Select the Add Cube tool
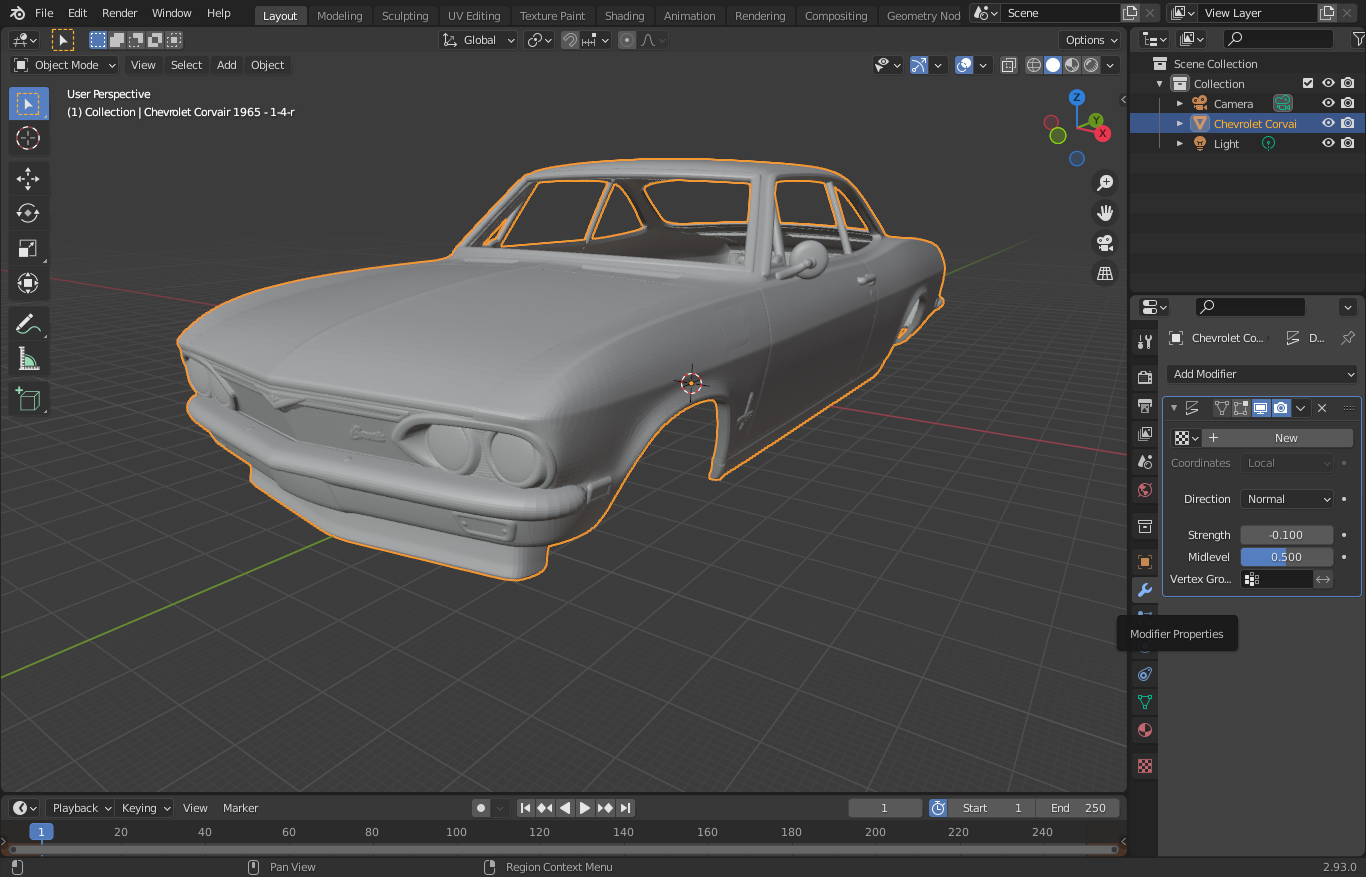The height and width of the screenshot is (877, 1366). [28, 400]
